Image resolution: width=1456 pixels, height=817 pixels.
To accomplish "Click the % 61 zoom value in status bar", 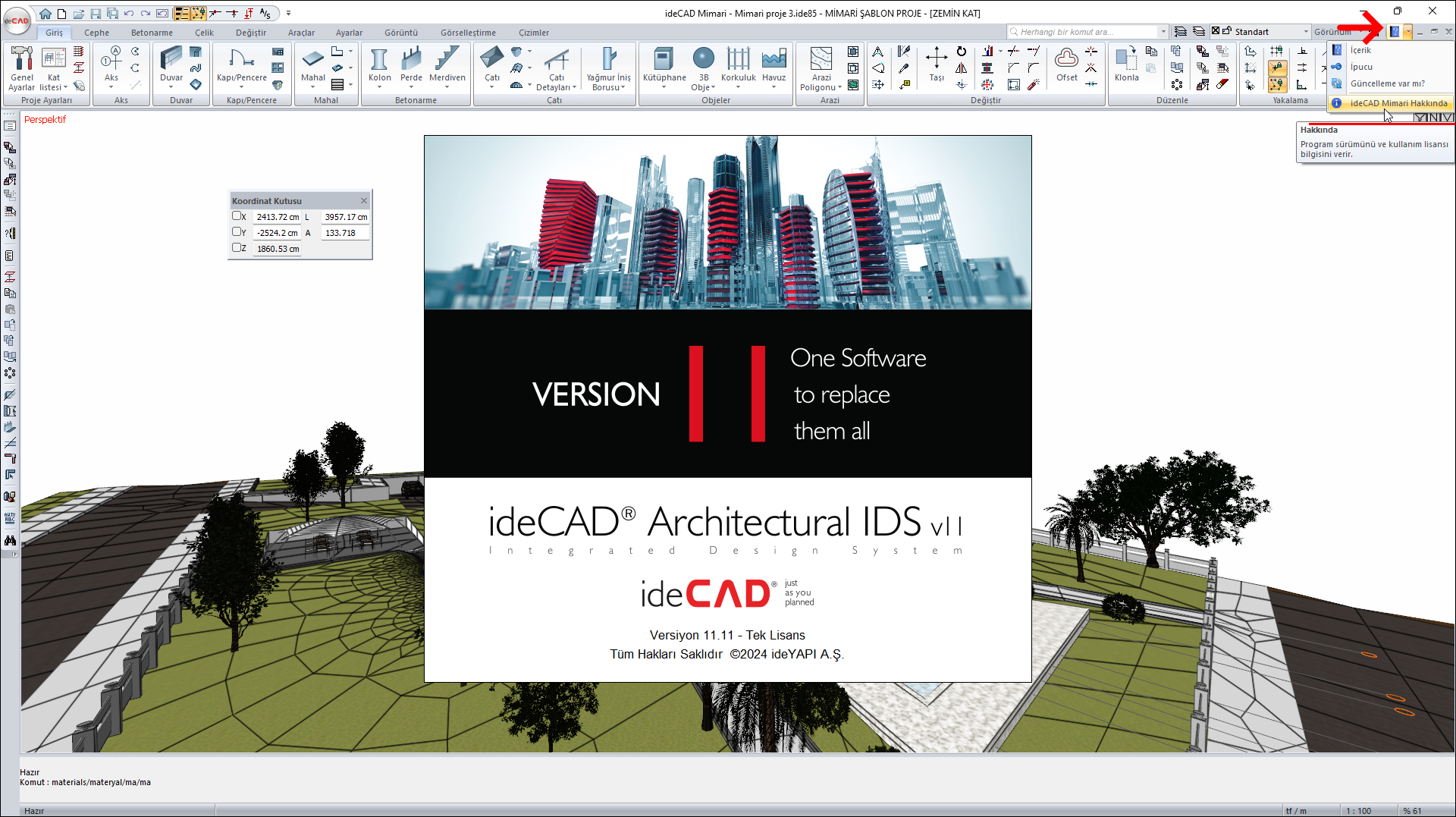I will point(1412,811).
